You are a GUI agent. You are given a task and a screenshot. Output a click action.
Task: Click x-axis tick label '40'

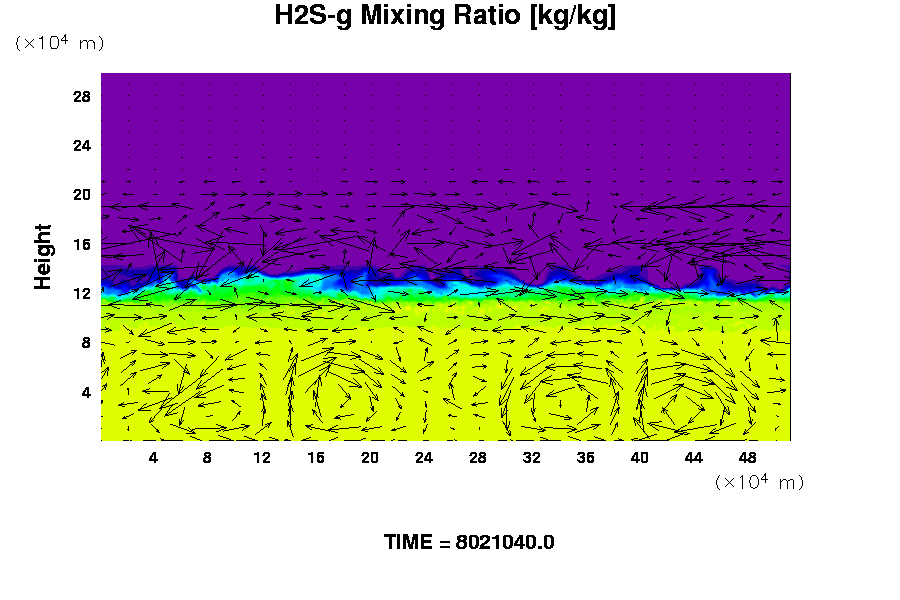639,458
